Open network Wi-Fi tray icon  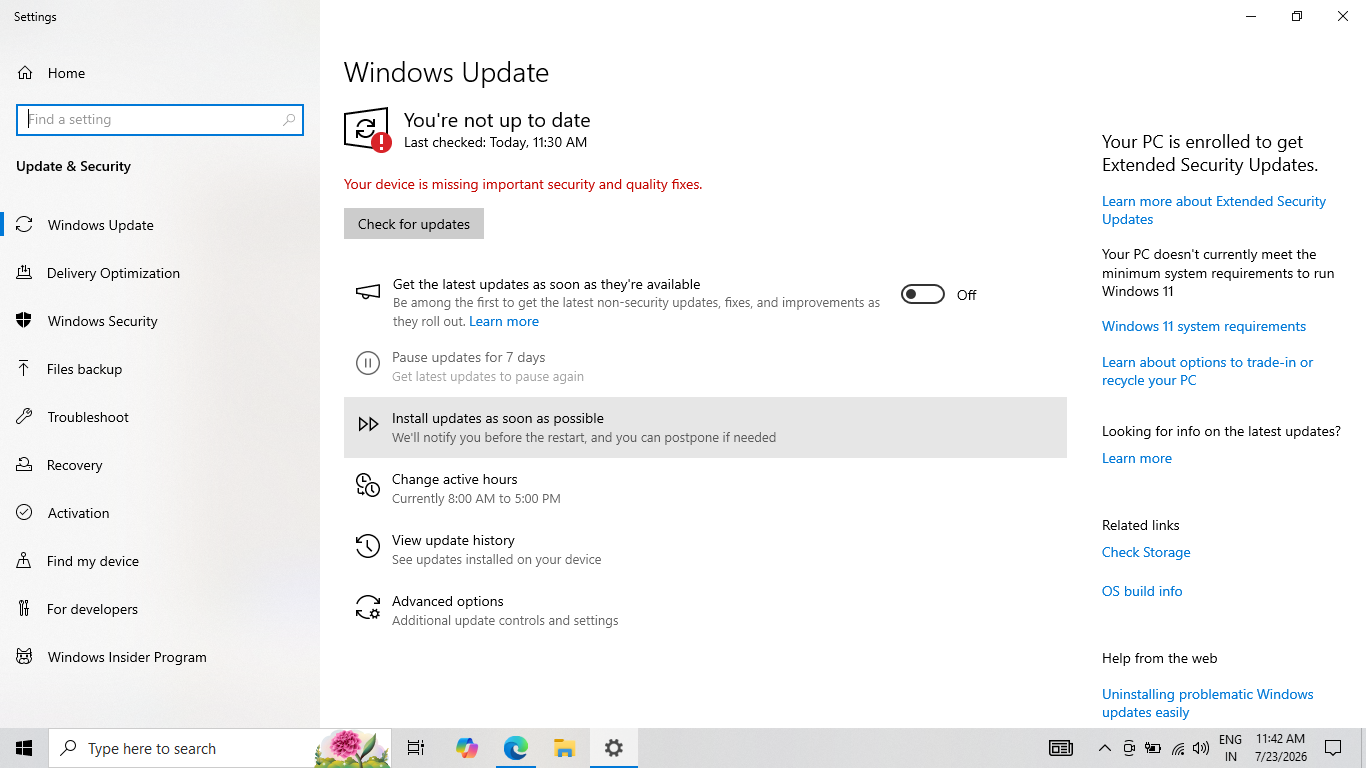(1178, 748)
